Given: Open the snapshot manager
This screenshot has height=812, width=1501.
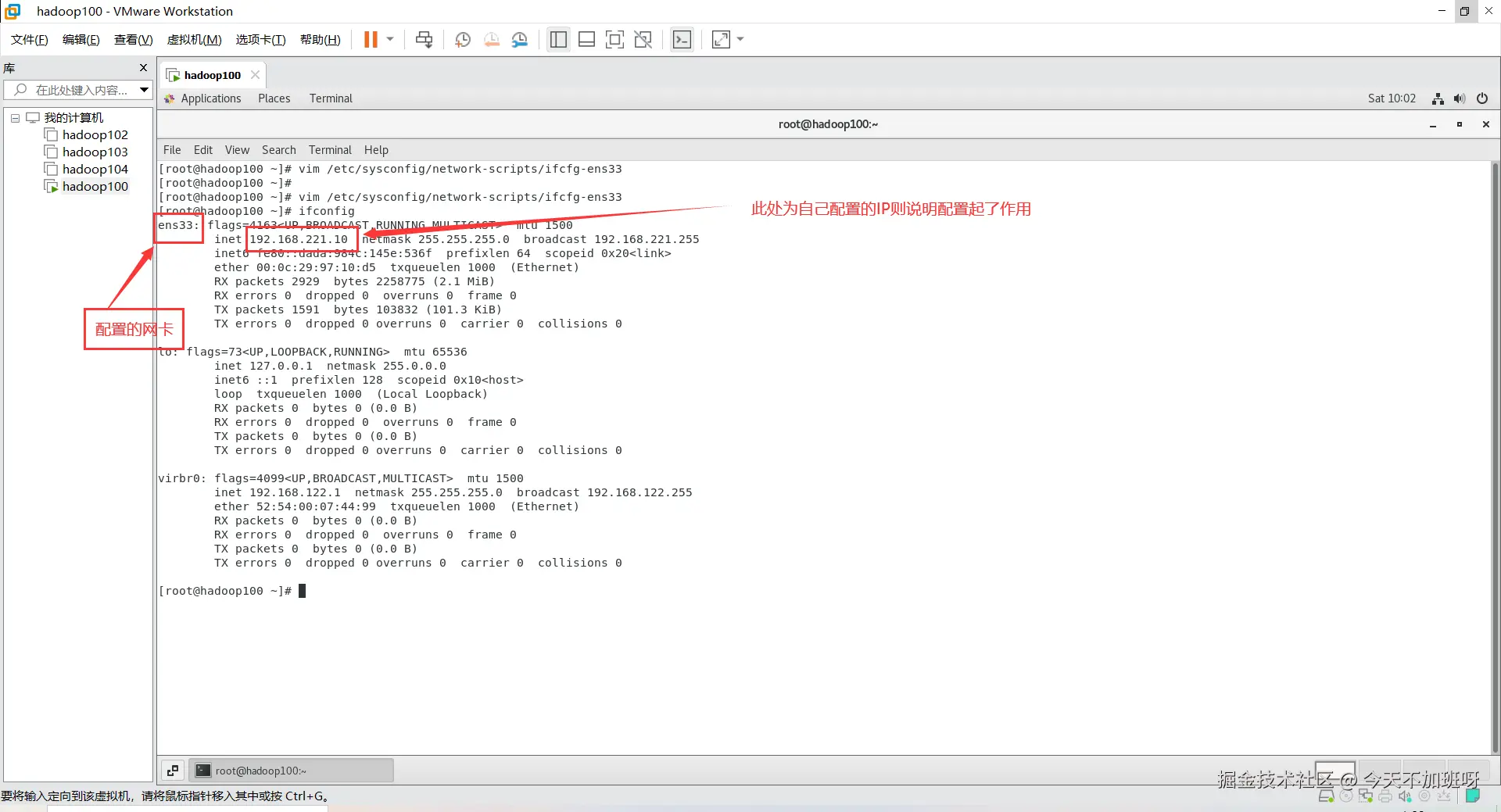Looking at the screenshot, I should (x=520, y=40).
